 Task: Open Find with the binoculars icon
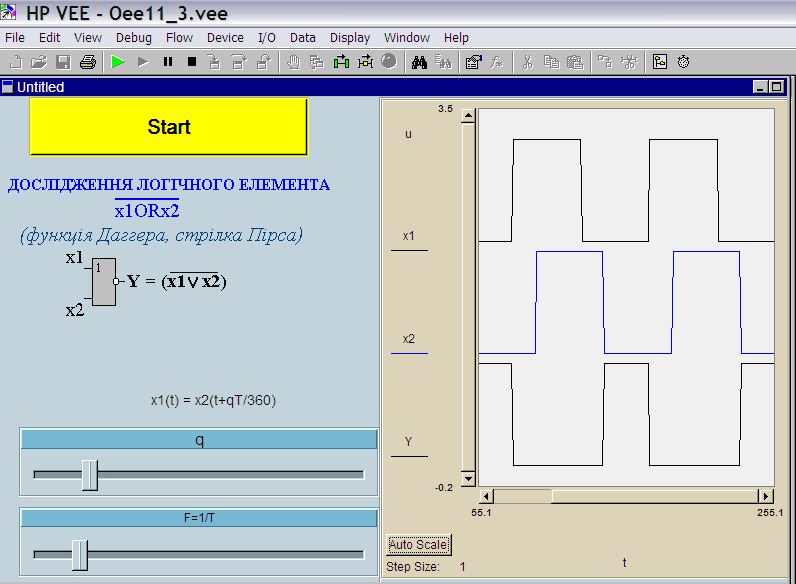(x=419, y=62)
